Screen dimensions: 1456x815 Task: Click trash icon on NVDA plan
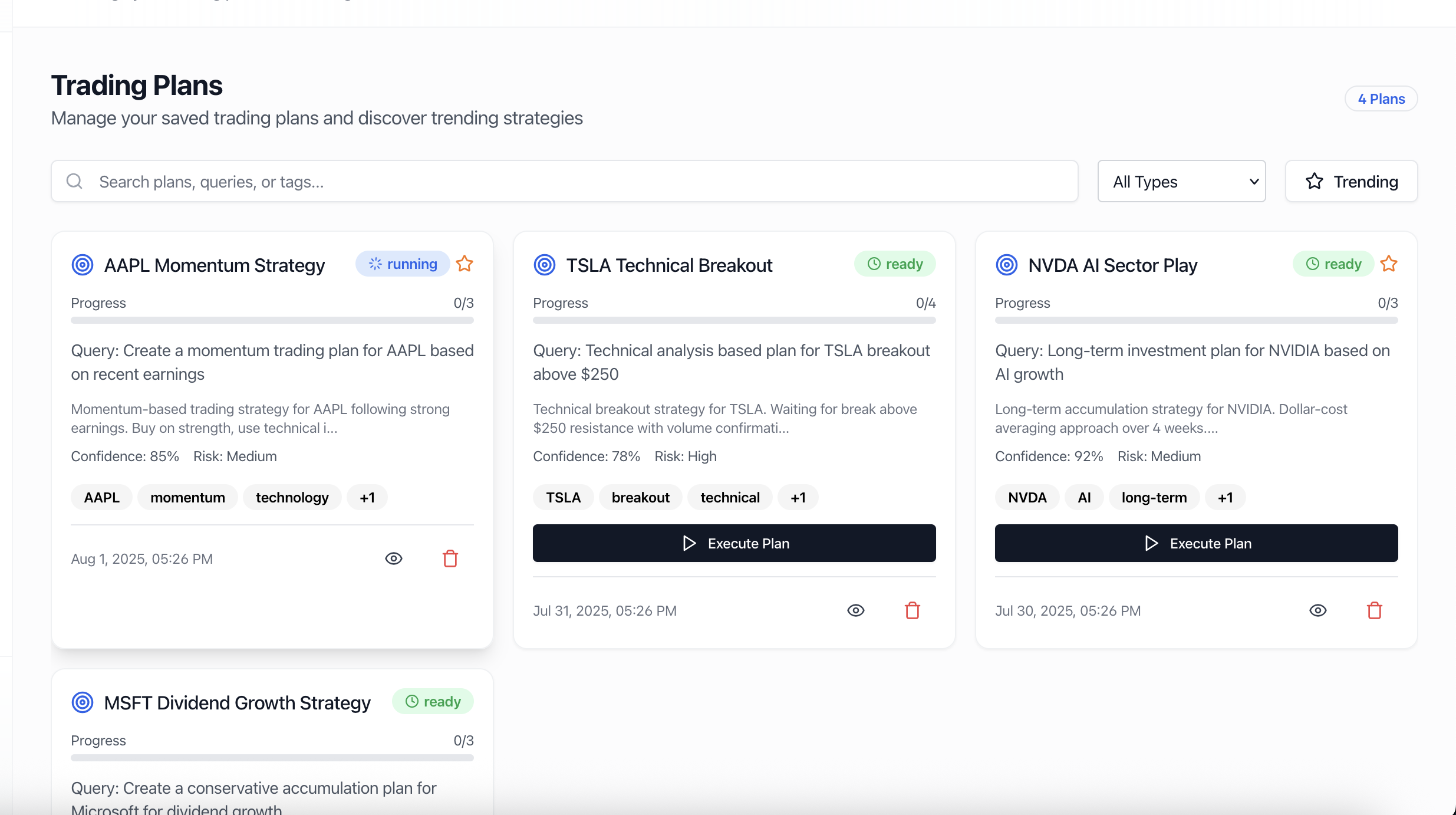1374,610
